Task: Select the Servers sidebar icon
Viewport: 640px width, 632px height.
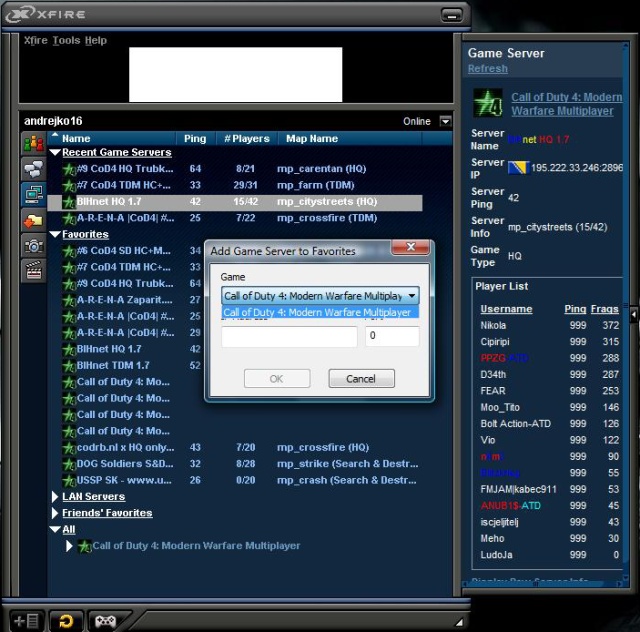Action: pos(33,194)
